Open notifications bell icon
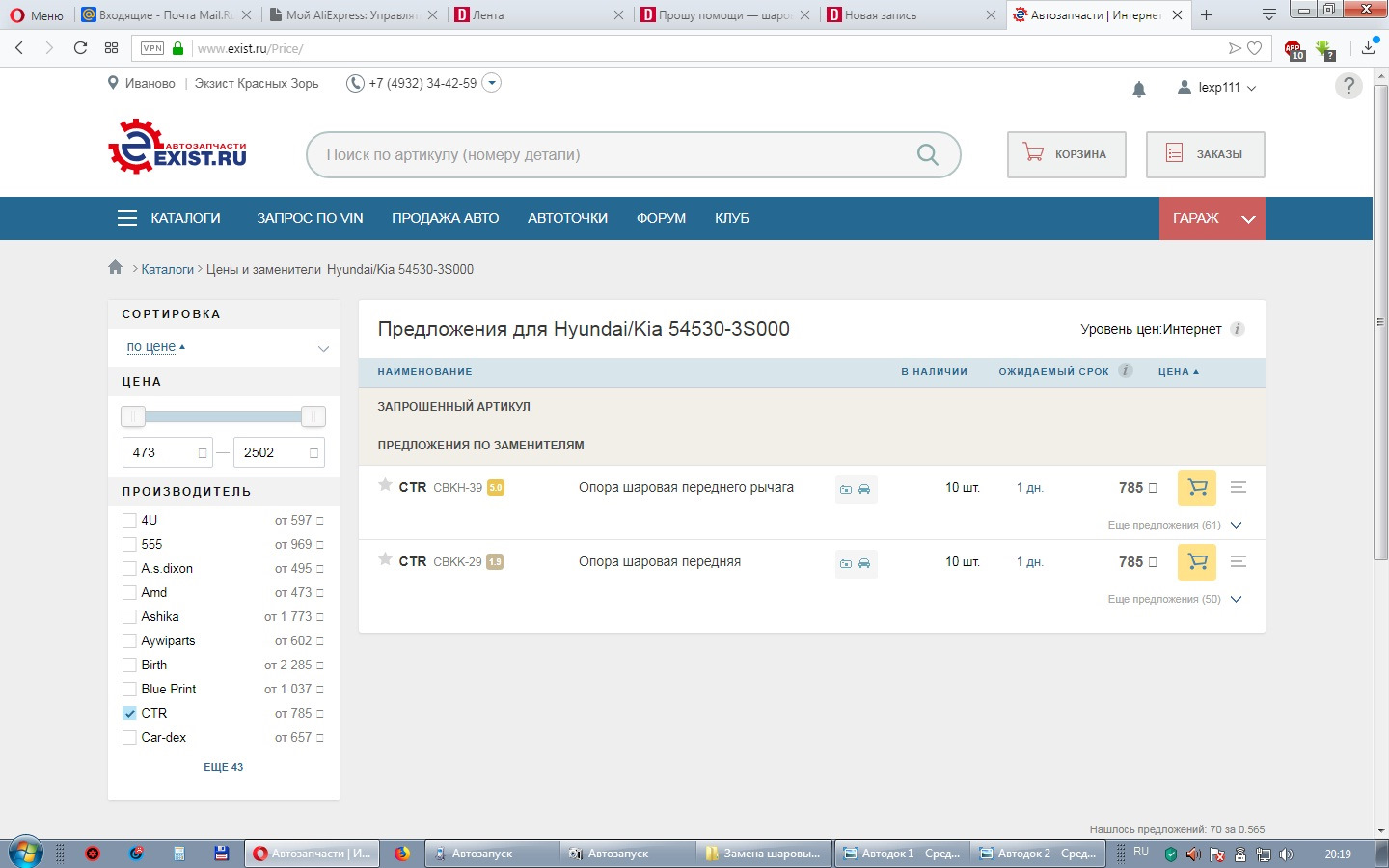Viewport: 1389px width, 868px height. pyautogui.click(x=1139, y=89)
